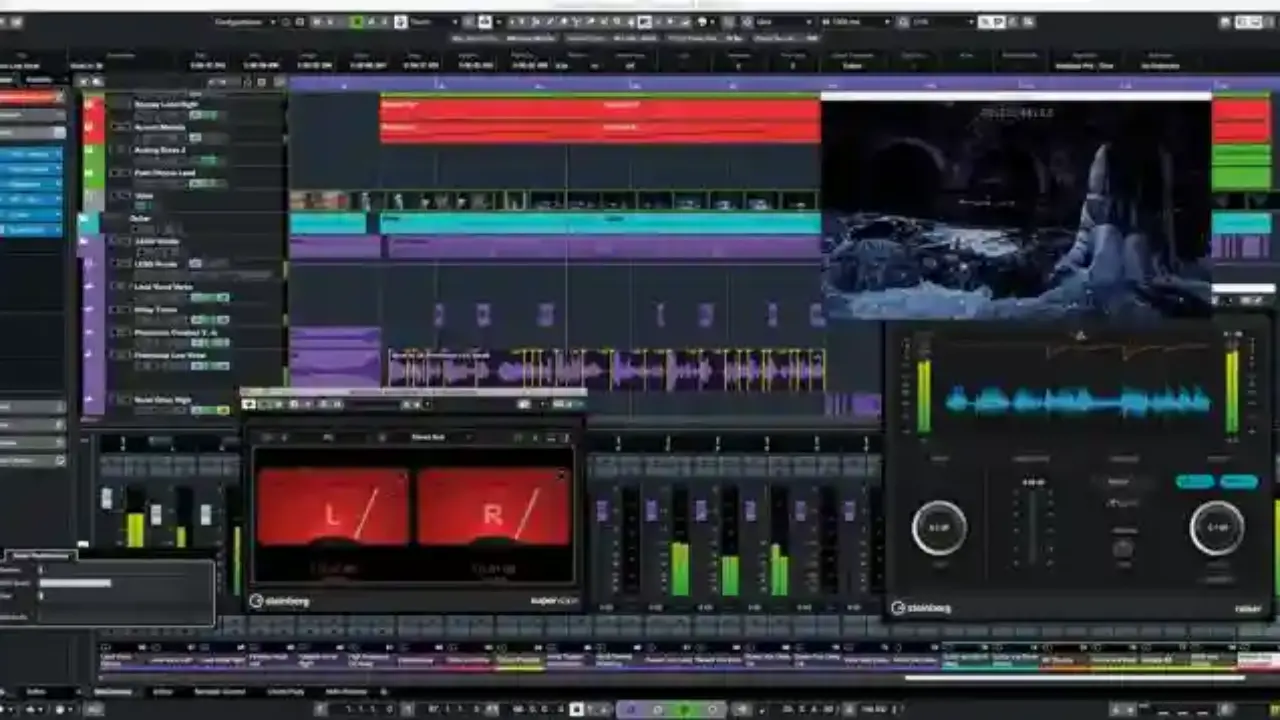
Task: Click the right large knob in Raiser plugin
Action: [x=1217, y=527]
